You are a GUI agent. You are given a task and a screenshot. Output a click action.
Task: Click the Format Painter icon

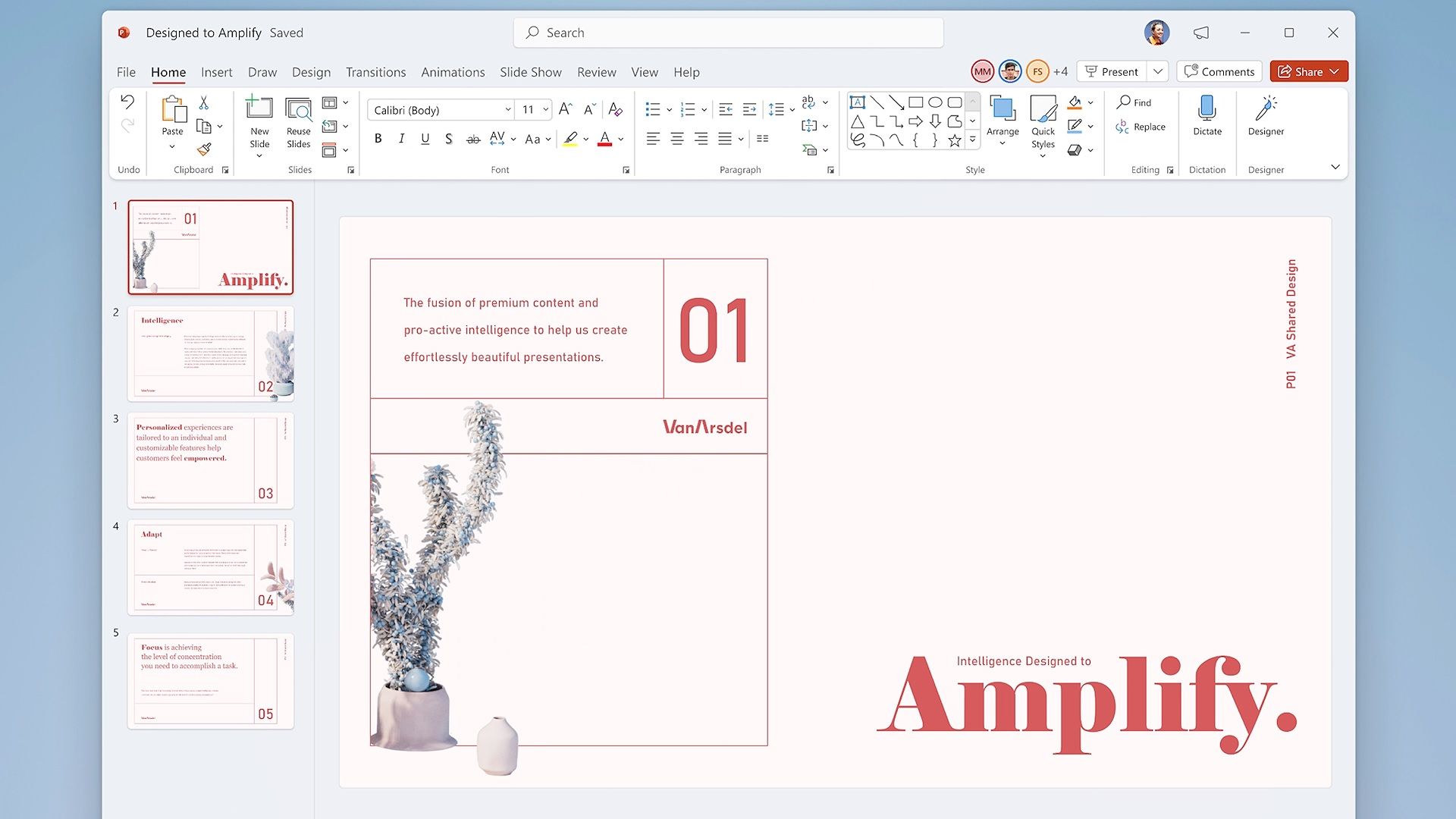203,149
